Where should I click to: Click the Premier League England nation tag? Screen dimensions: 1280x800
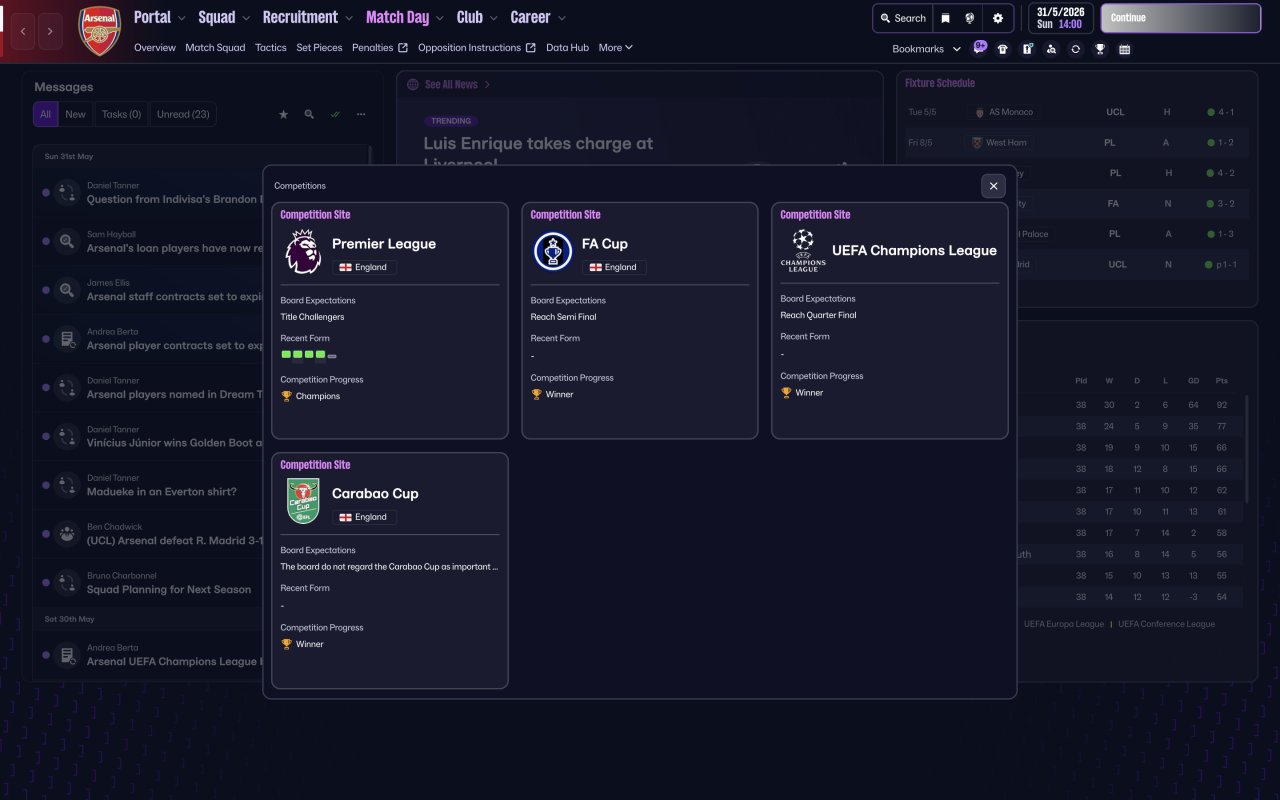pos(364,267)
